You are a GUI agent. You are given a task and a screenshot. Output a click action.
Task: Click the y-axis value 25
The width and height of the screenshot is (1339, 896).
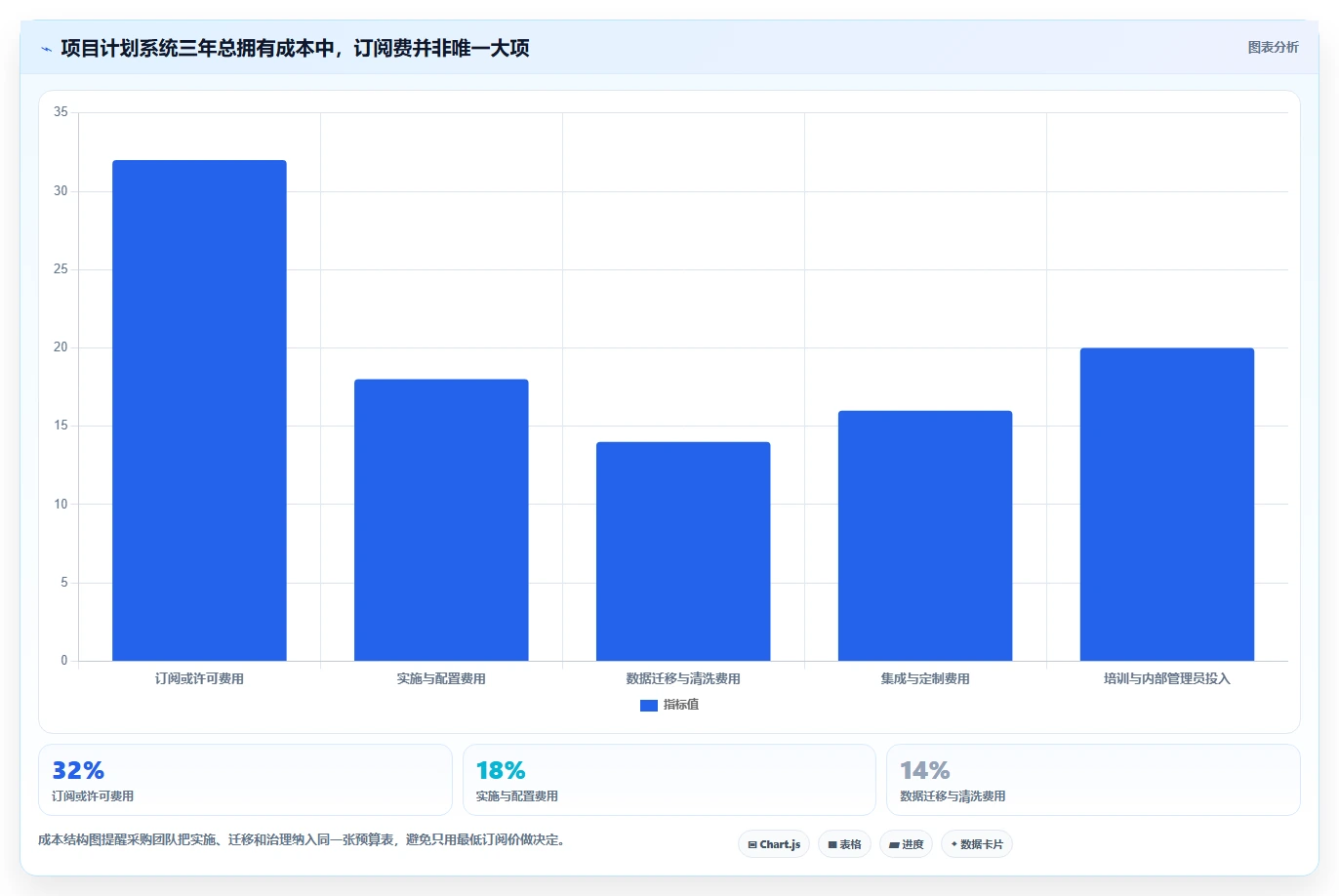pos(61,269)
